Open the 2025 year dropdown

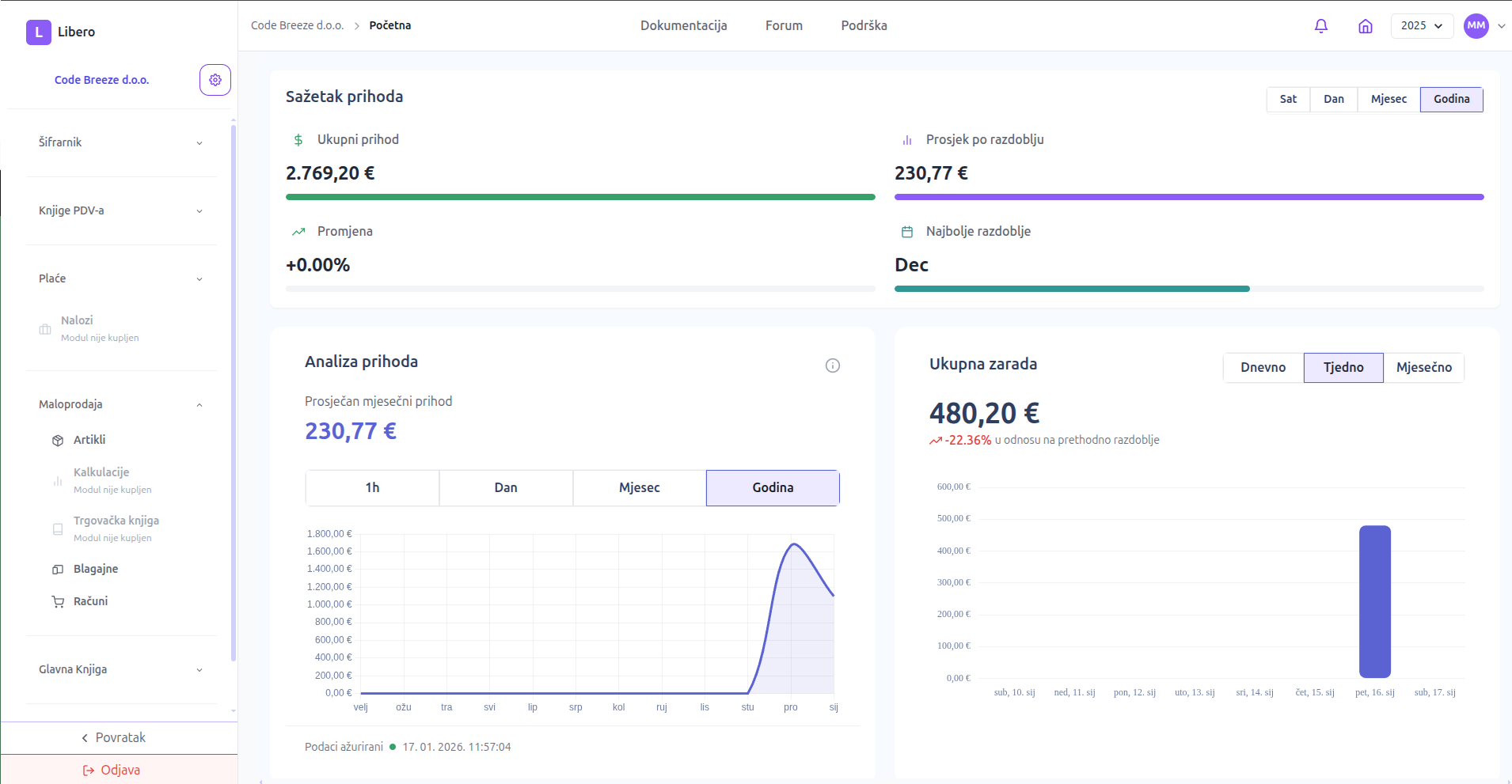point(1421,26)
